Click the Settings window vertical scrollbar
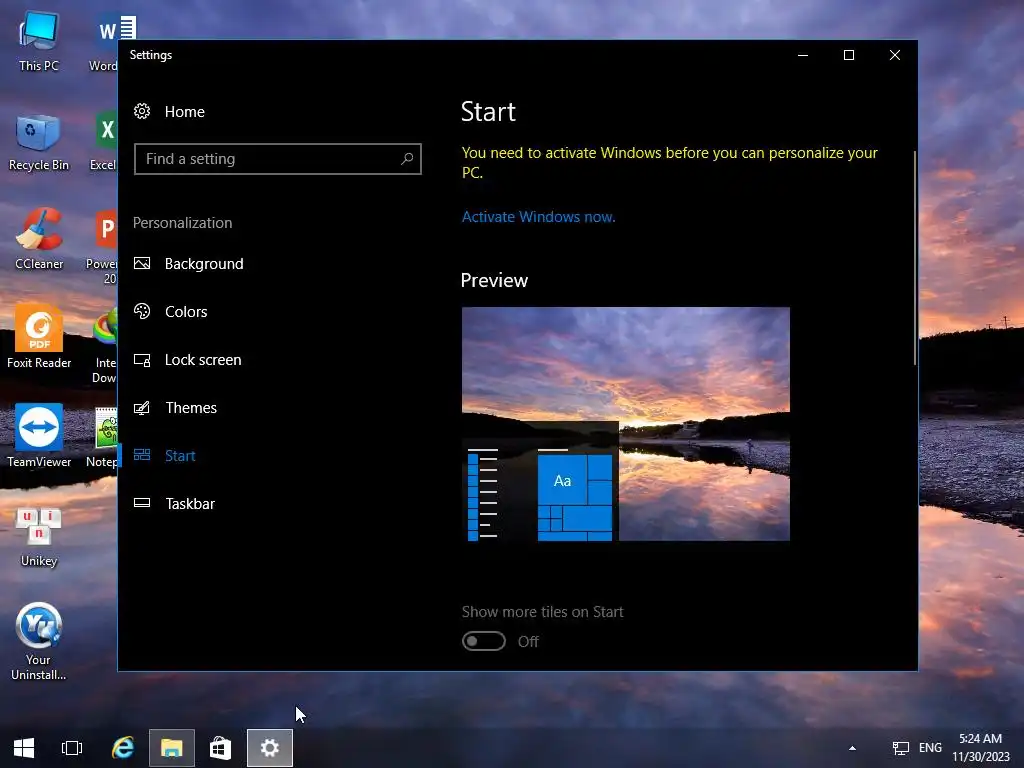Viewport: 1024px width, 768px height. tap(914, 258)
